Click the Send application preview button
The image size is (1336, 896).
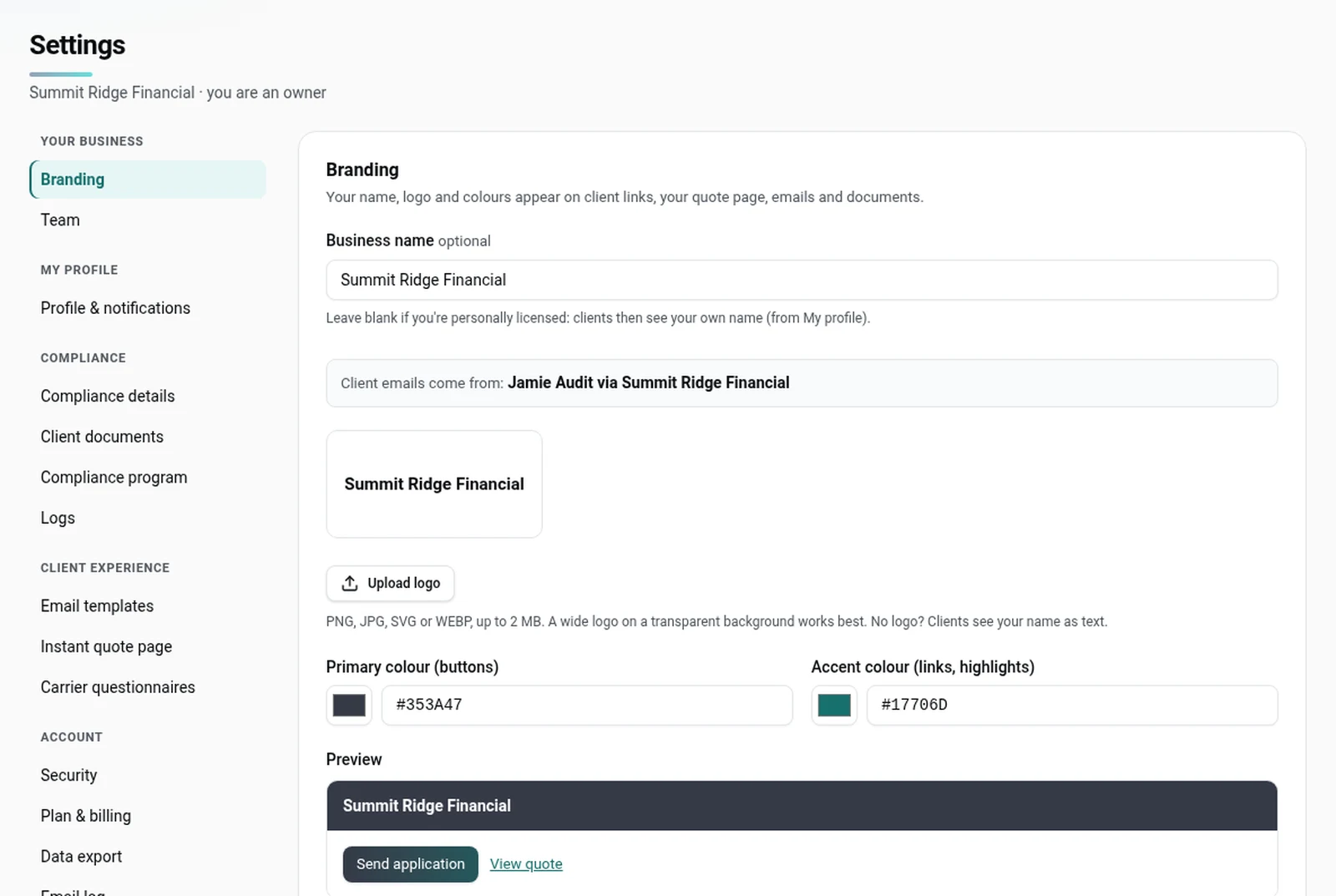point(411,864)
